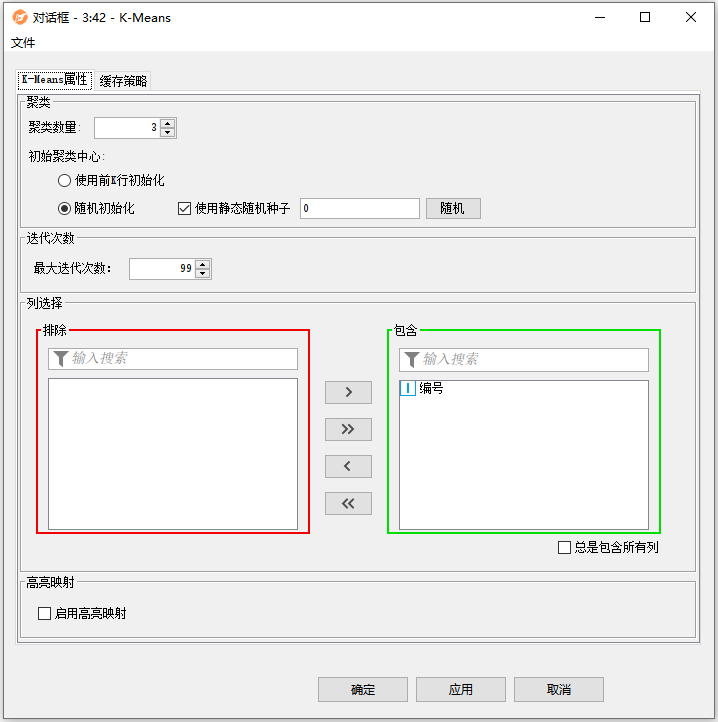Switch to the 缓存策略 tab
The image size is (718, 722).
click(x=123, y=81)
